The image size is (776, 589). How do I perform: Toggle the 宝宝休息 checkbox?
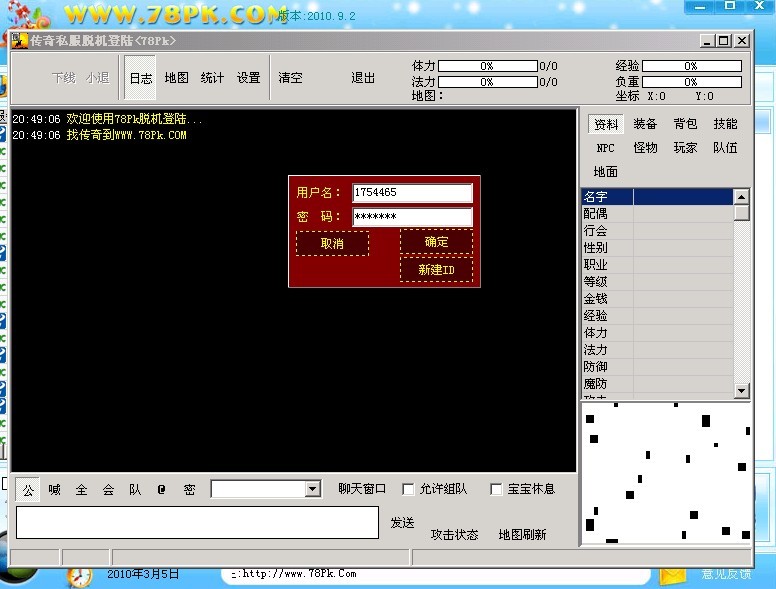[496, 490]
